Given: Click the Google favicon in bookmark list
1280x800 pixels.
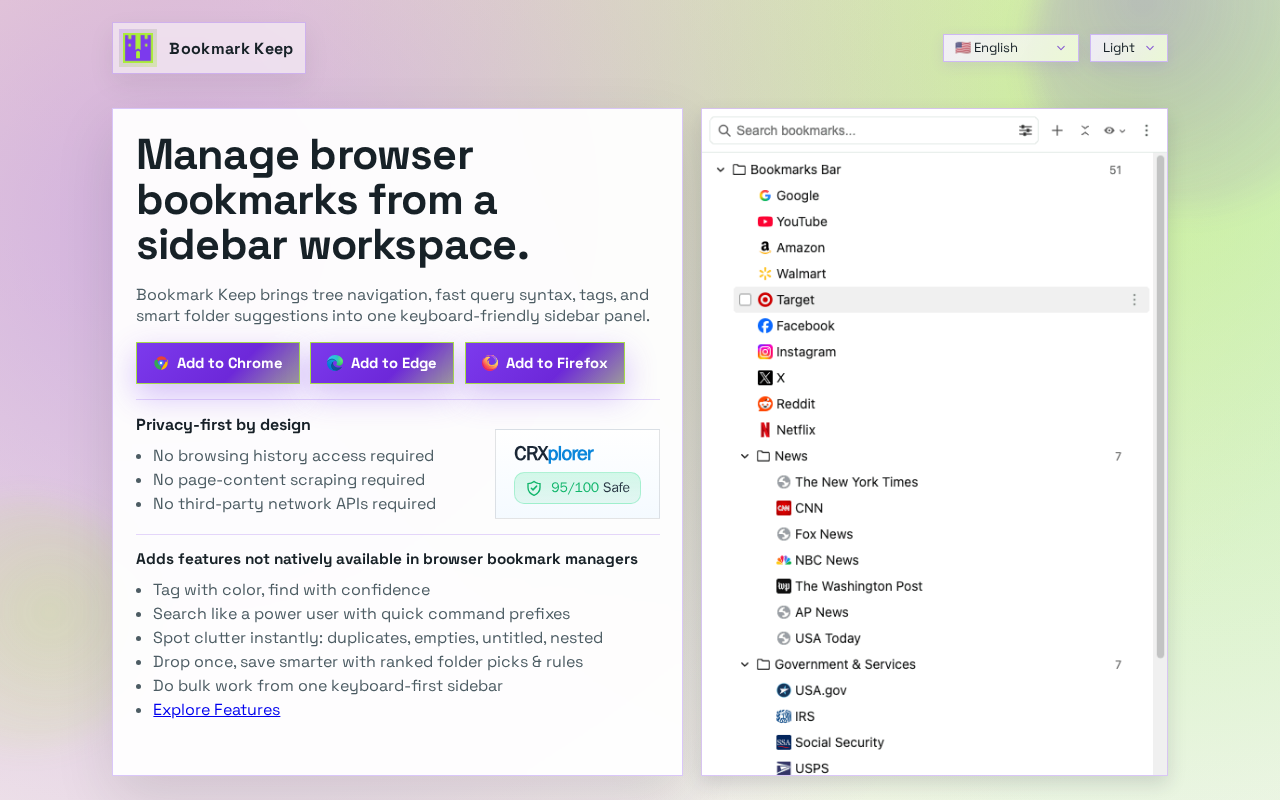Looking at the screenshot, I should pos(765,196).
